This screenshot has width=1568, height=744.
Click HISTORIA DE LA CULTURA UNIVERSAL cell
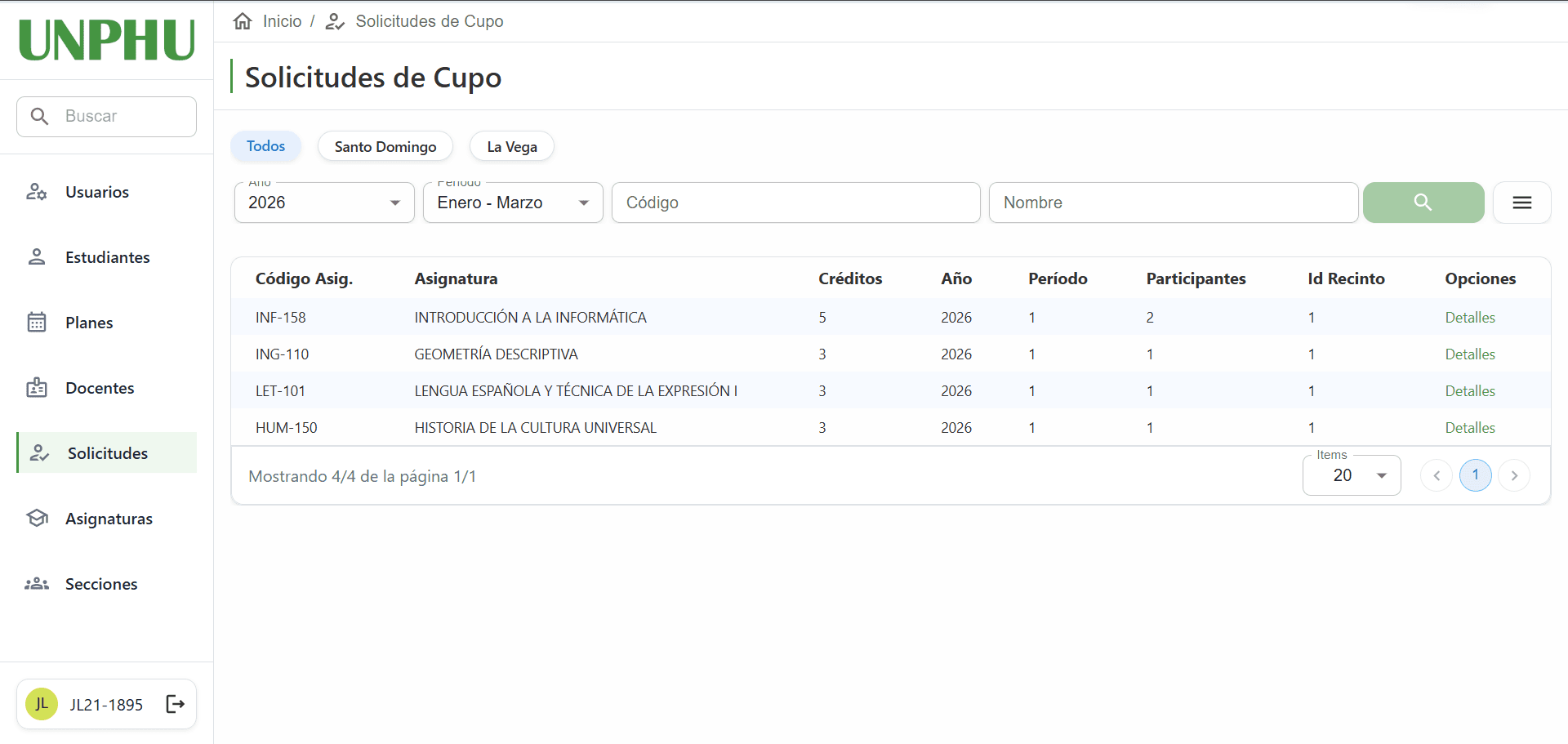[x=535, y=427]
